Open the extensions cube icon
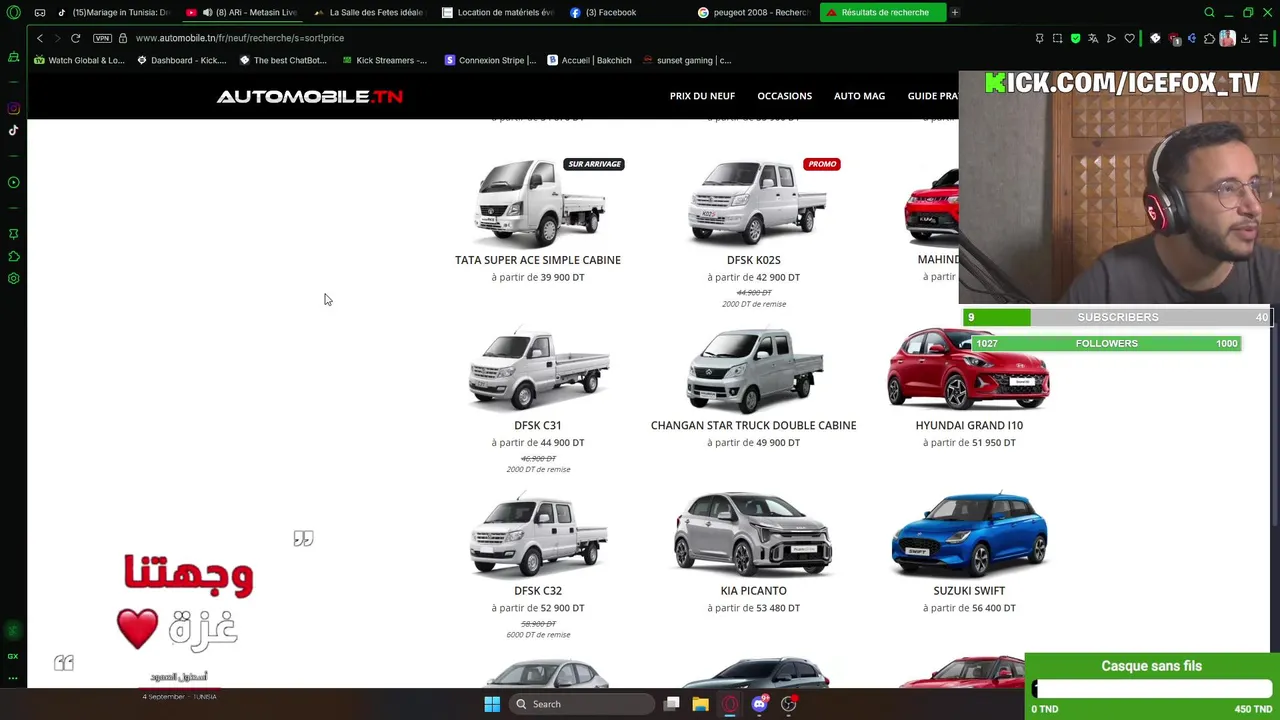This screenshot has width=1280, height=720. pyautogui.click(x=1209, y=38)
